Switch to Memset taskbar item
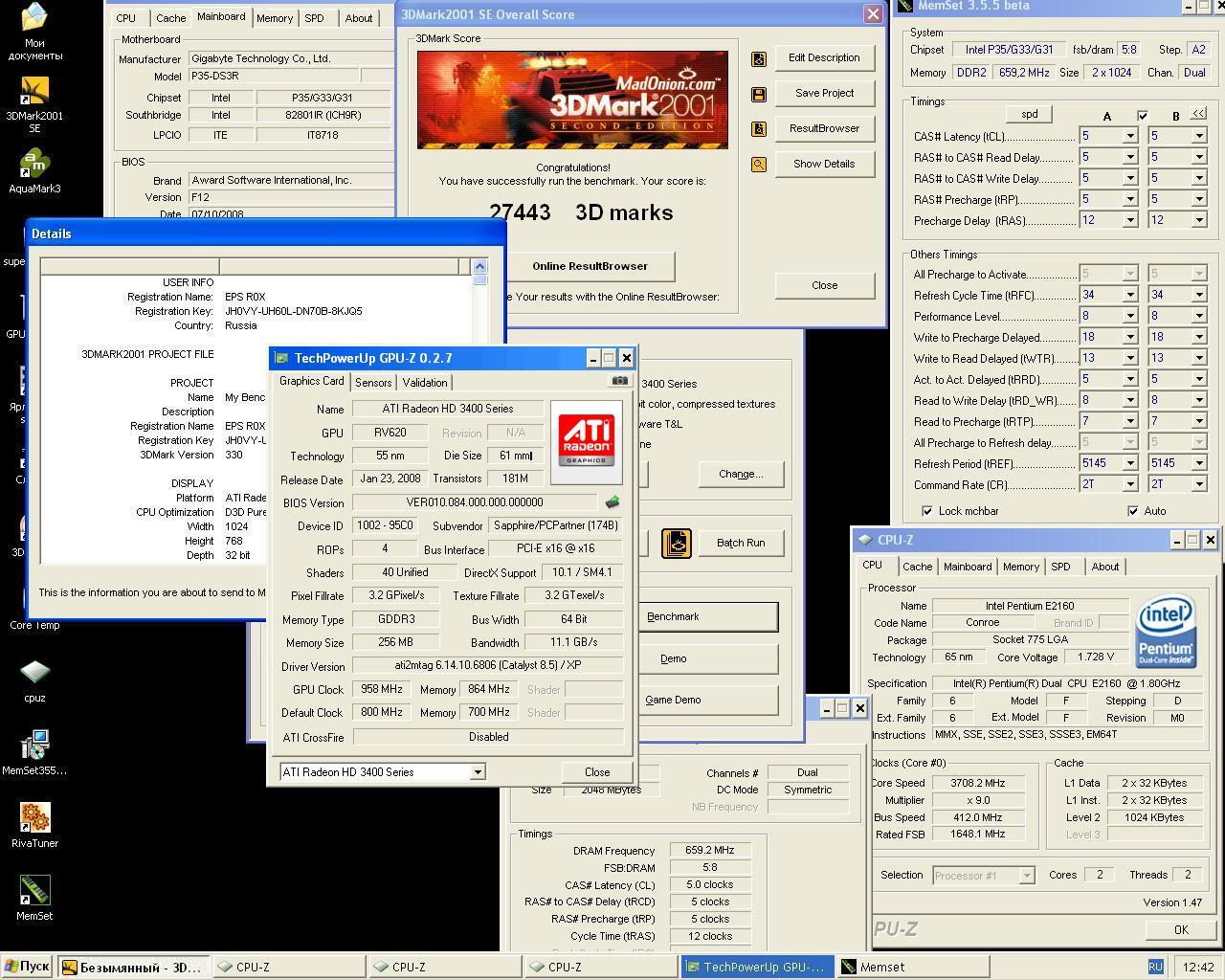 click(914, 967)
